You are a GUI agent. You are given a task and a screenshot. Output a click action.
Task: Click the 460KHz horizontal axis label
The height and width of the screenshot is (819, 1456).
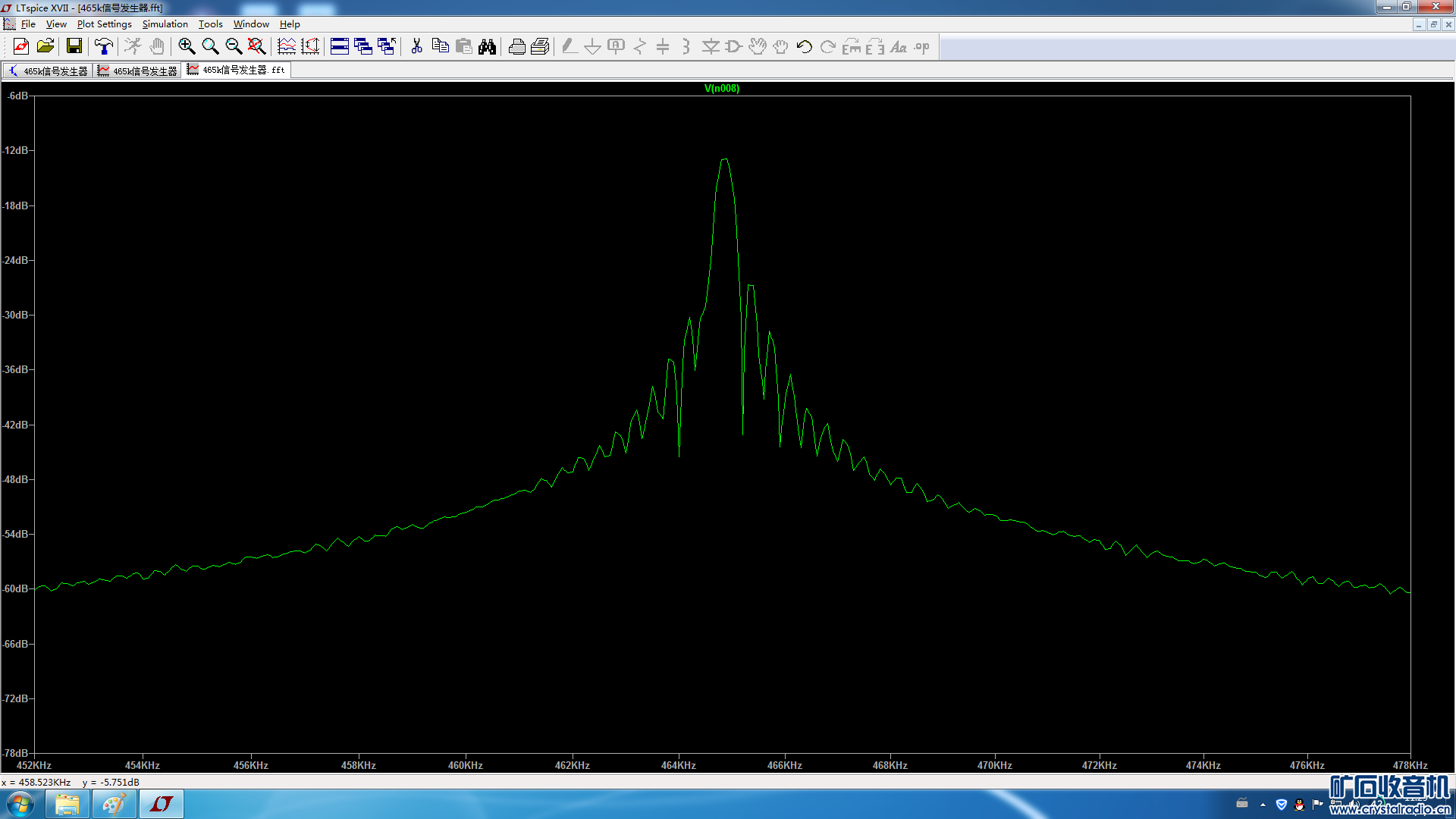point(465,765)
